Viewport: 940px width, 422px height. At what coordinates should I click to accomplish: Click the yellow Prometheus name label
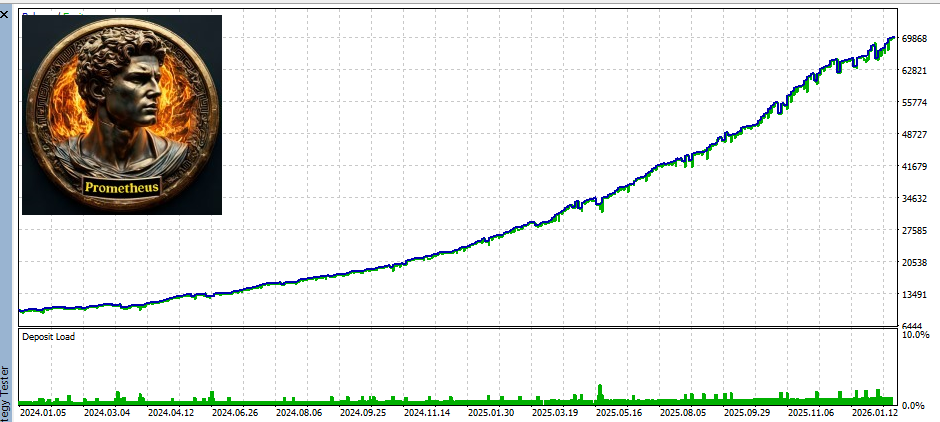coord(122,187)
